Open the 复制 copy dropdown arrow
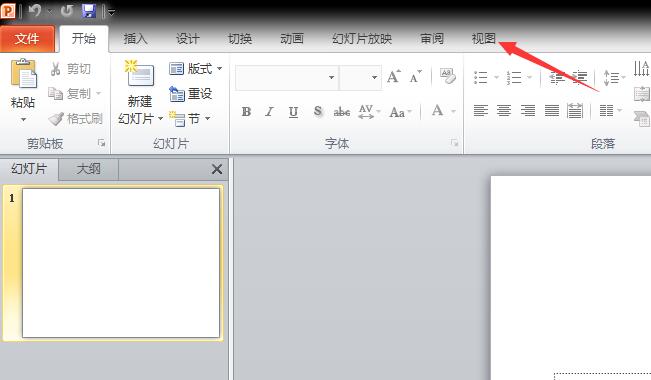Image resolution: width=651 pixels, height=380 pixels. tap(98, 93)
